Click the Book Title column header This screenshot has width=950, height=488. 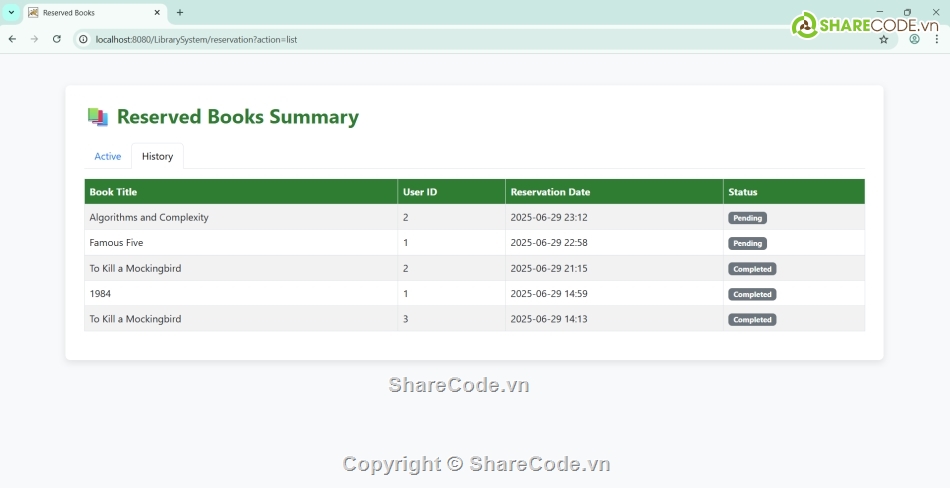pyautogui.click(x=113, y=192)
